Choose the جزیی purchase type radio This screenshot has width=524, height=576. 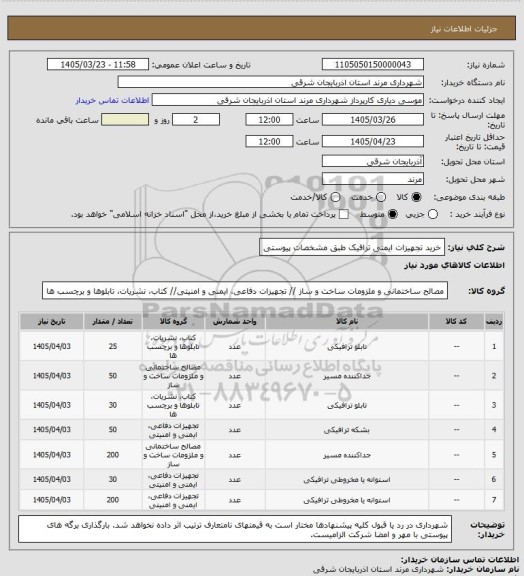pyautogui.click(x=433, y=214)
